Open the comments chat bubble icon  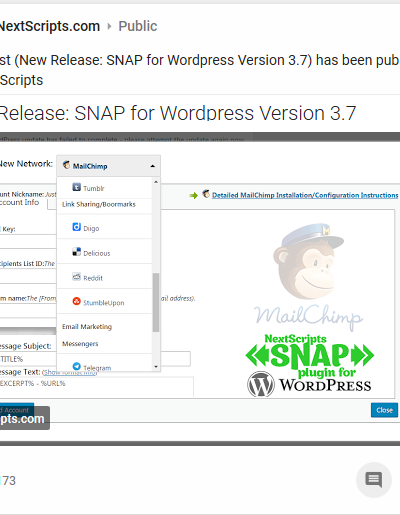374,480
